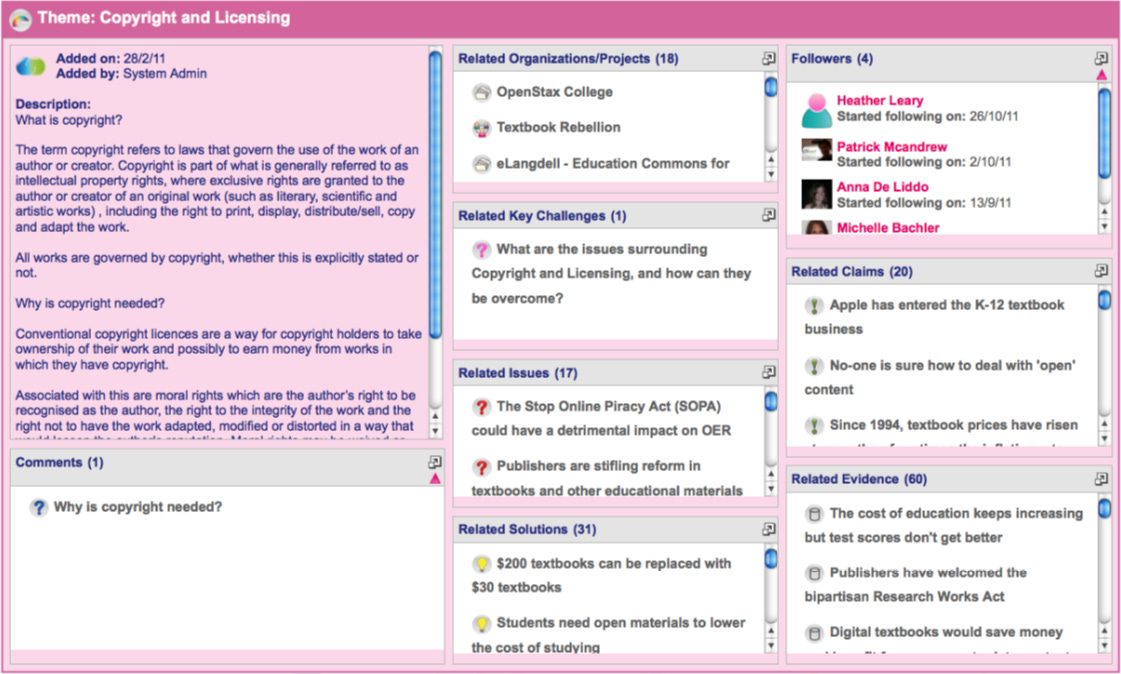Image resolution: width=1121 pixels, height=674 pixels.
Task: Open Patrick Mcandrew's profile link
Action: click(892, 147)
